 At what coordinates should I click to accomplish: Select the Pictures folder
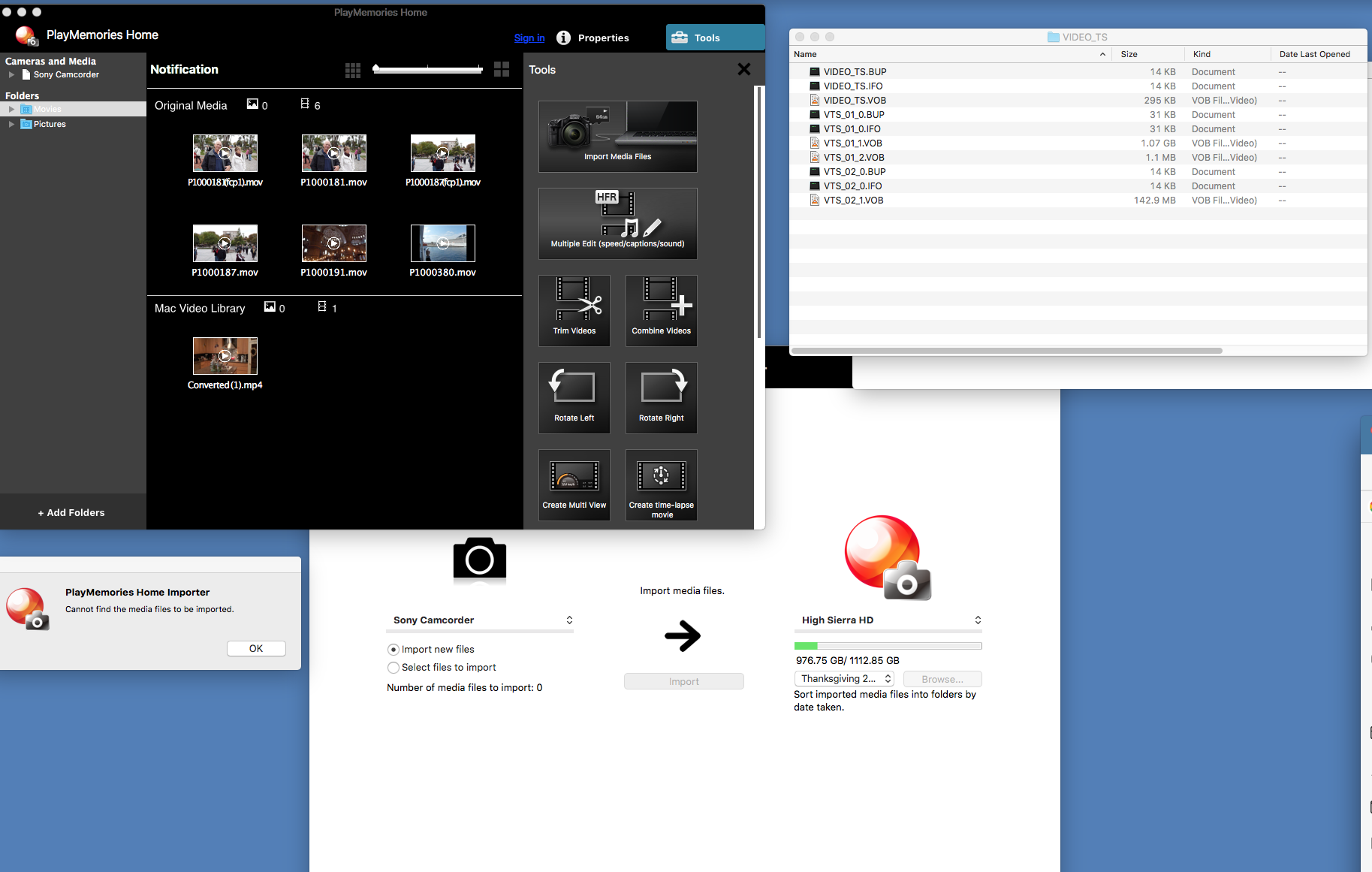[50, 124]
